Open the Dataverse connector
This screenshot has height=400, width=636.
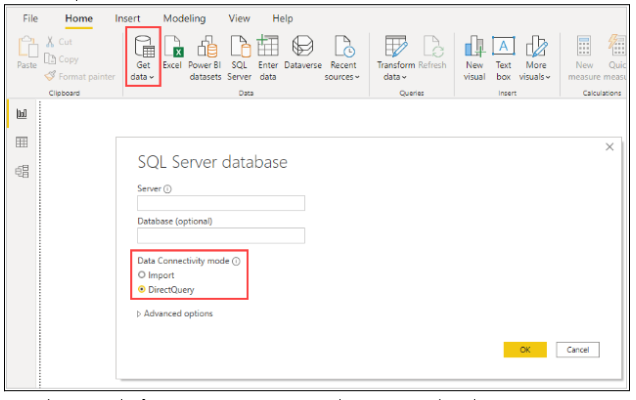302,55
